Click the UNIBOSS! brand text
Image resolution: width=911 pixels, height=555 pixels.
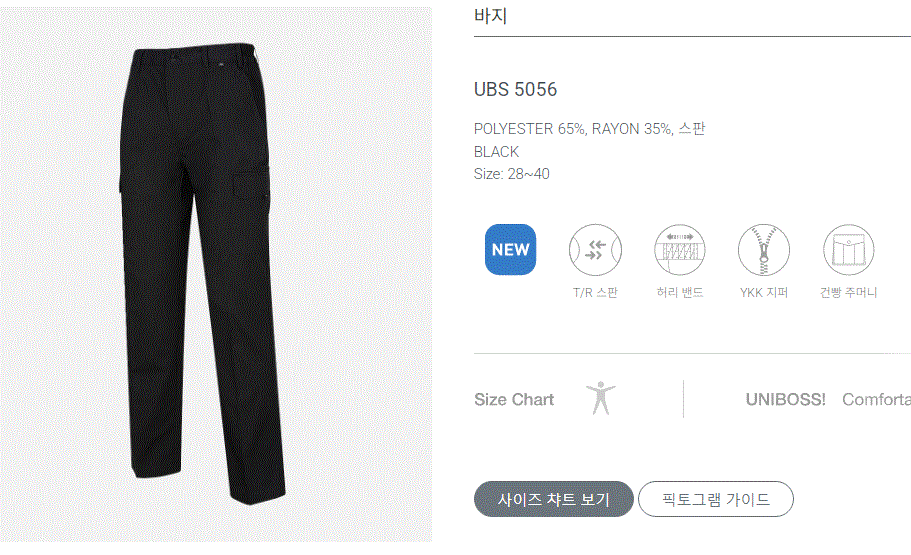click(786, 399)
